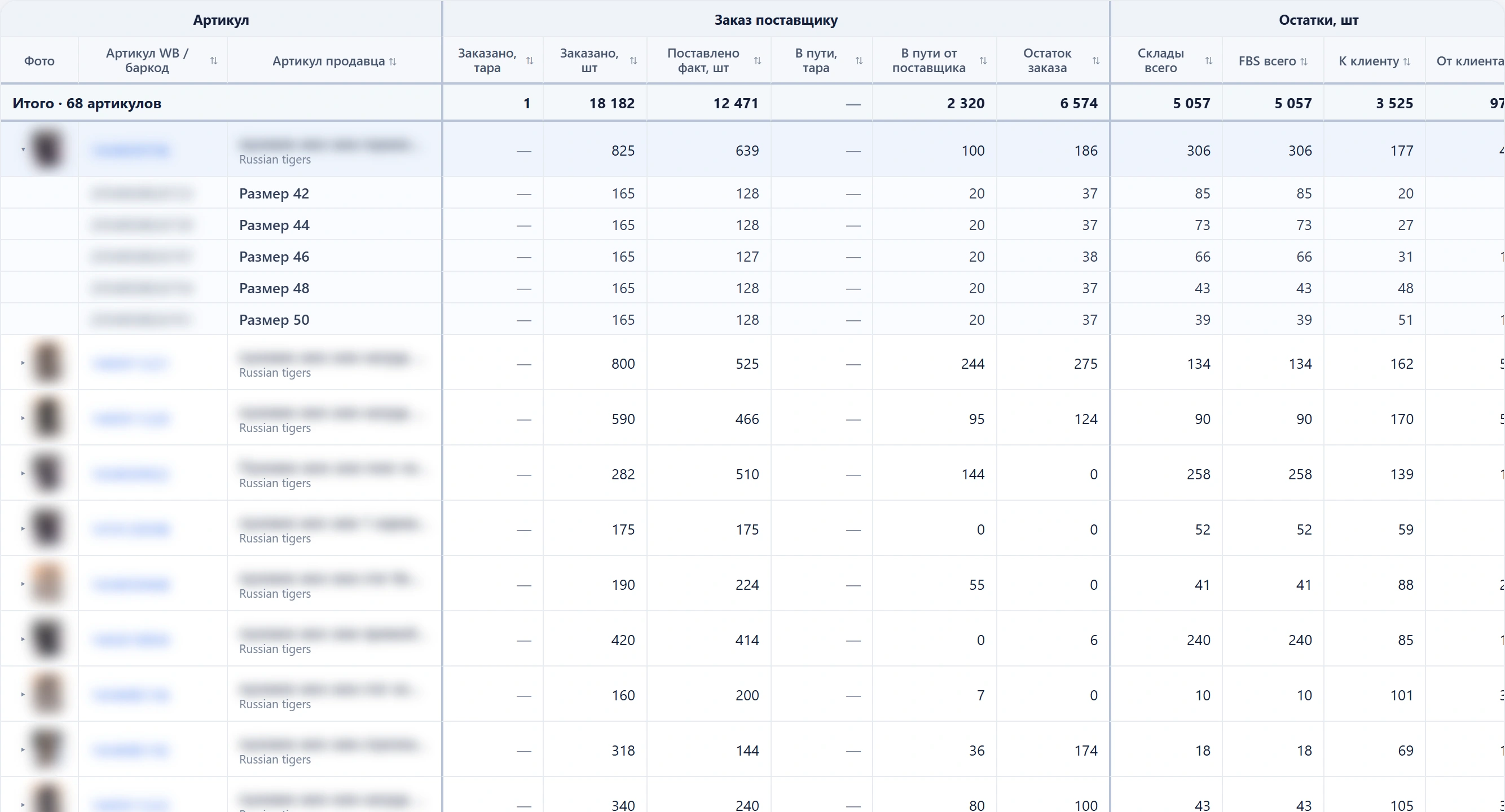Image resolution: width=1505 pixels, height=812 pixels.
Task: Open article link in row with 590 ordered
Action: (x=131, y=419)
